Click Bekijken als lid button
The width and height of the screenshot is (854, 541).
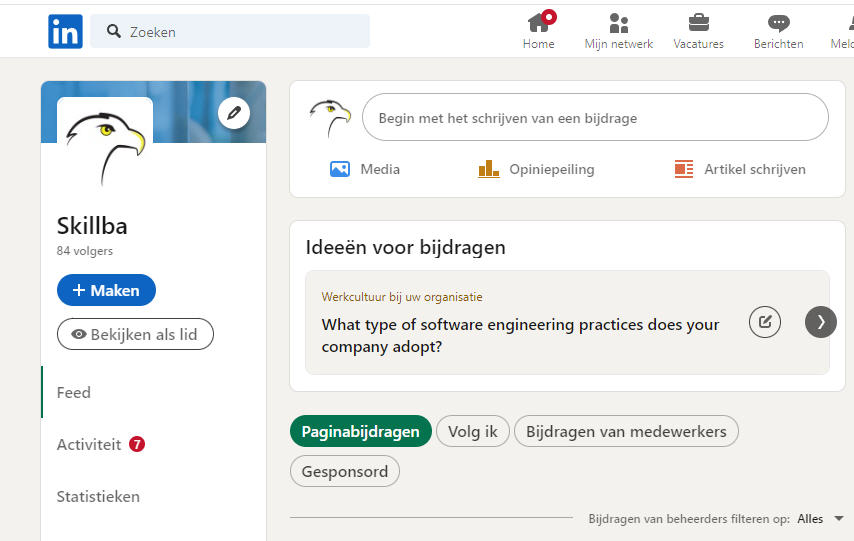[136, 335]
